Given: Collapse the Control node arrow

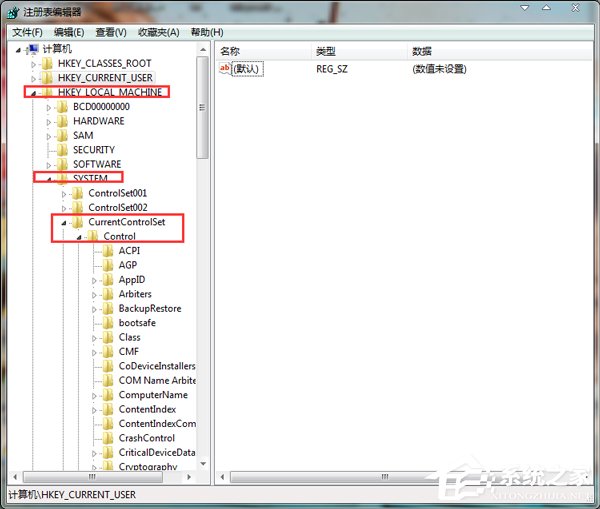Looking at the screenshot, I should 79,237.
